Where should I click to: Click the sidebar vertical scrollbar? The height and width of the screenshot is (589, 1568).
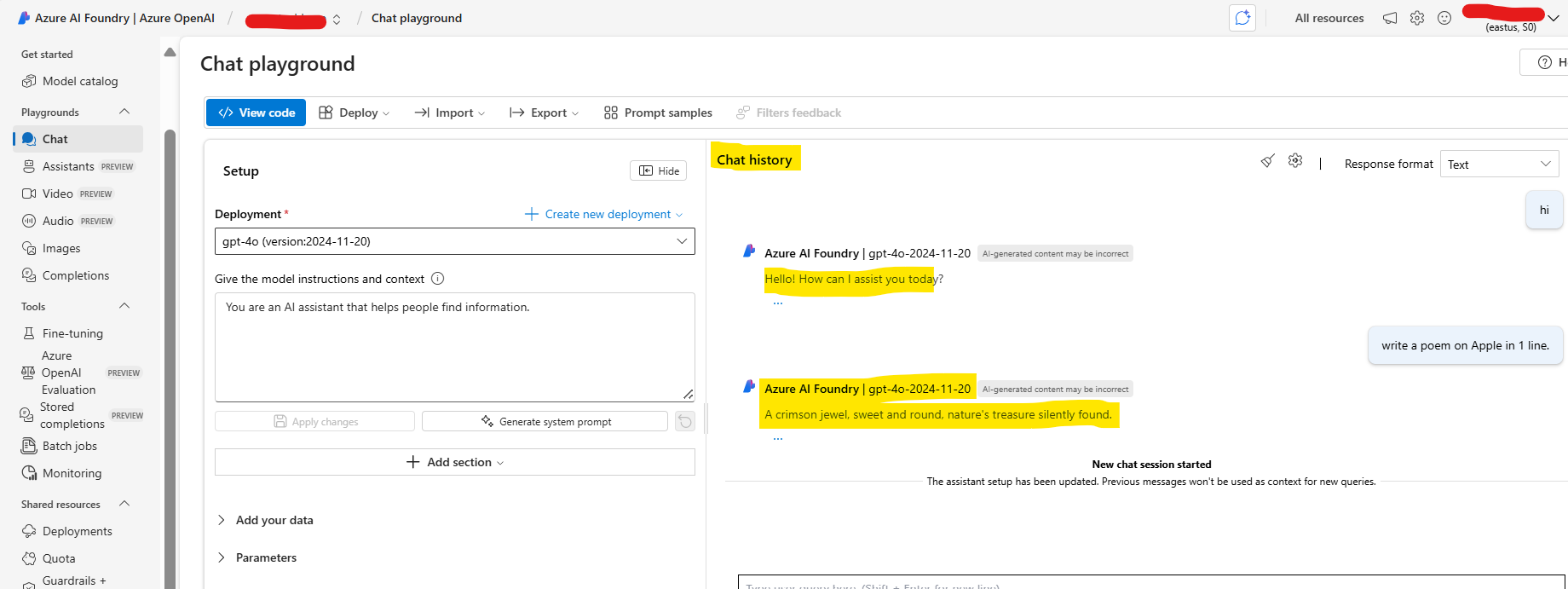(x=170, y=358)
